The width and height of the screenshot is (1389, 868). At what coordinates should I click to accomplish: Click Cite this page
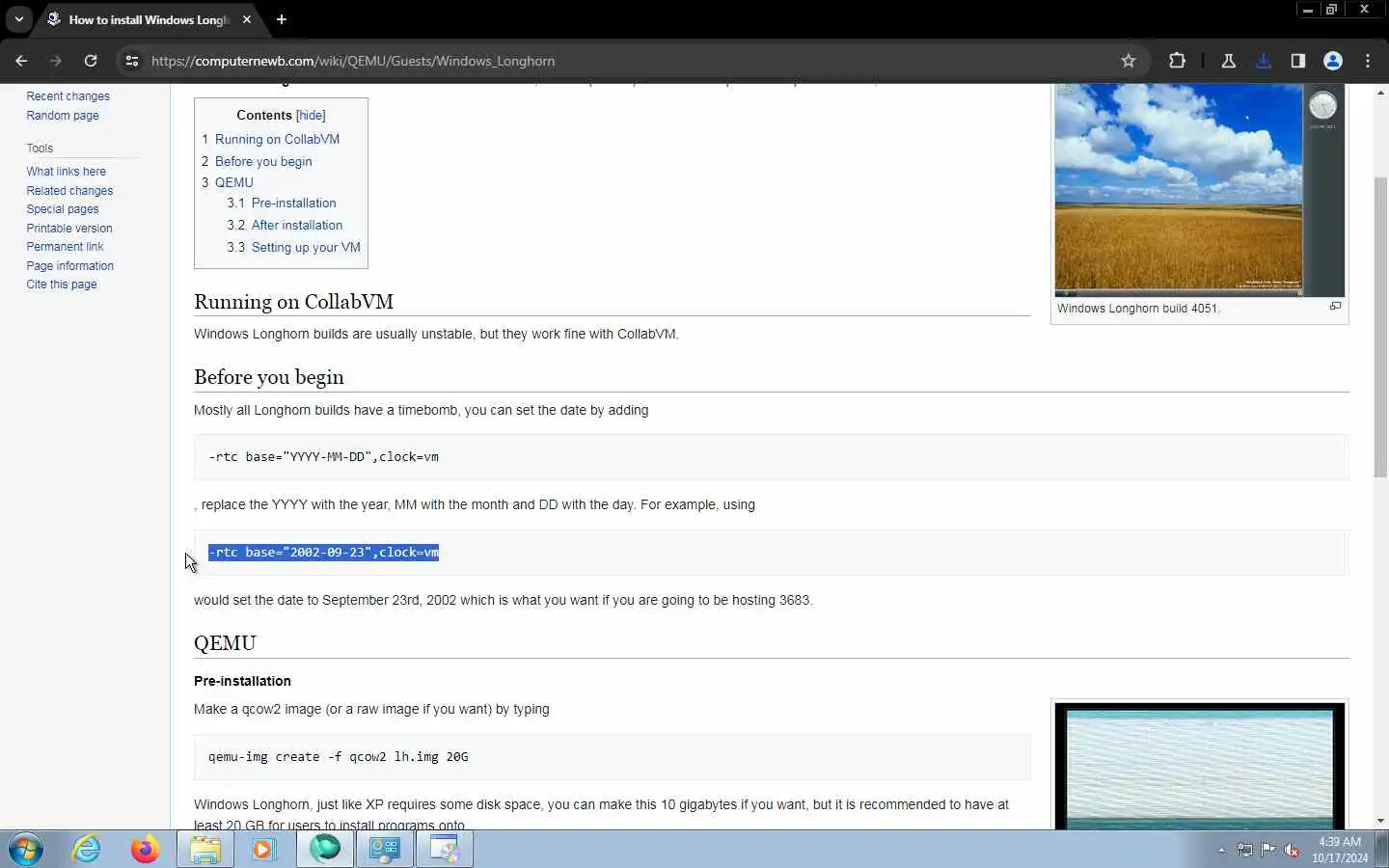[62, 285]
